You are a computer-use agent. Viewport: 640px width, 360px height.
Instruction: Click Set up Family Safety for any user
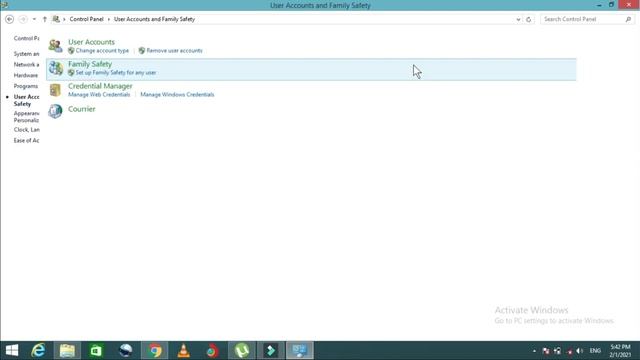116,73
